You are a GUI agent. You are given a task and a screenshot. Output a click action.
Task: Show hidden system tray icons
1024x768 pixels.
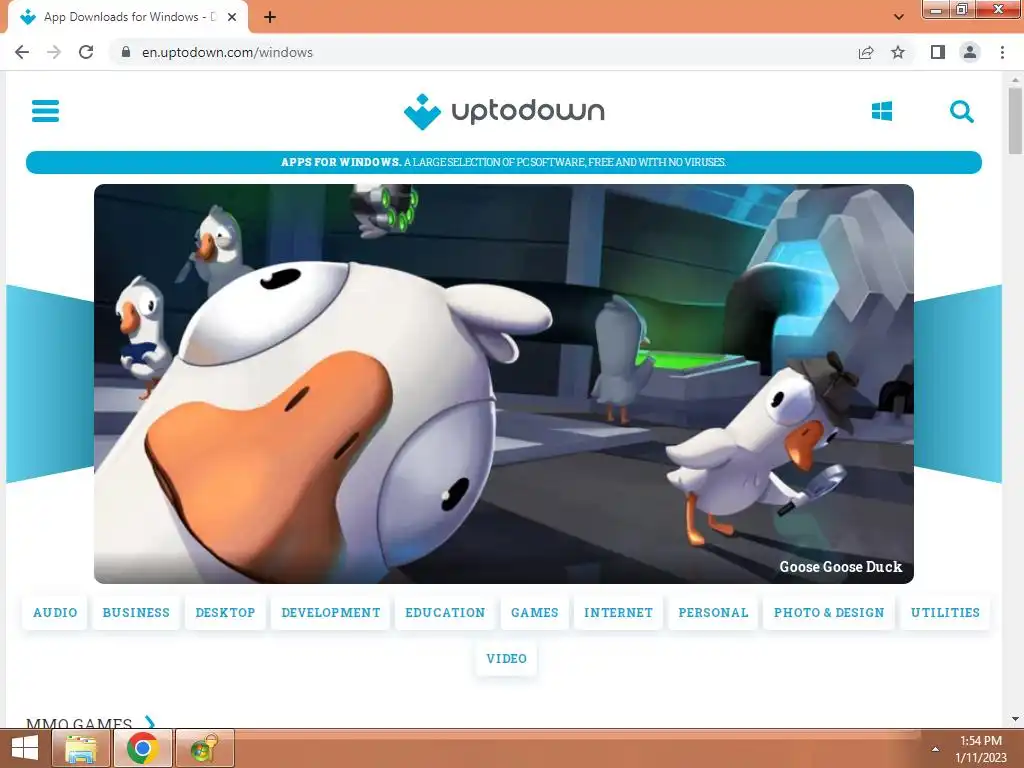point(935,749)
